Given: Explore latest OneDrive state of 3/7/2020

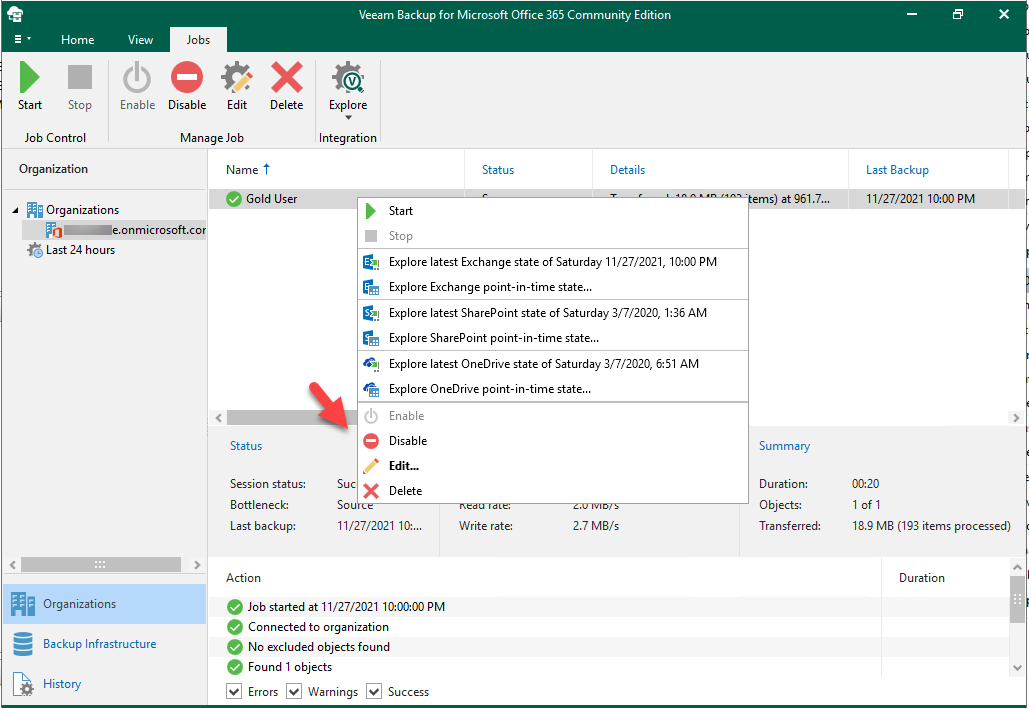Looking at the screenshot, I should [553, 364].
